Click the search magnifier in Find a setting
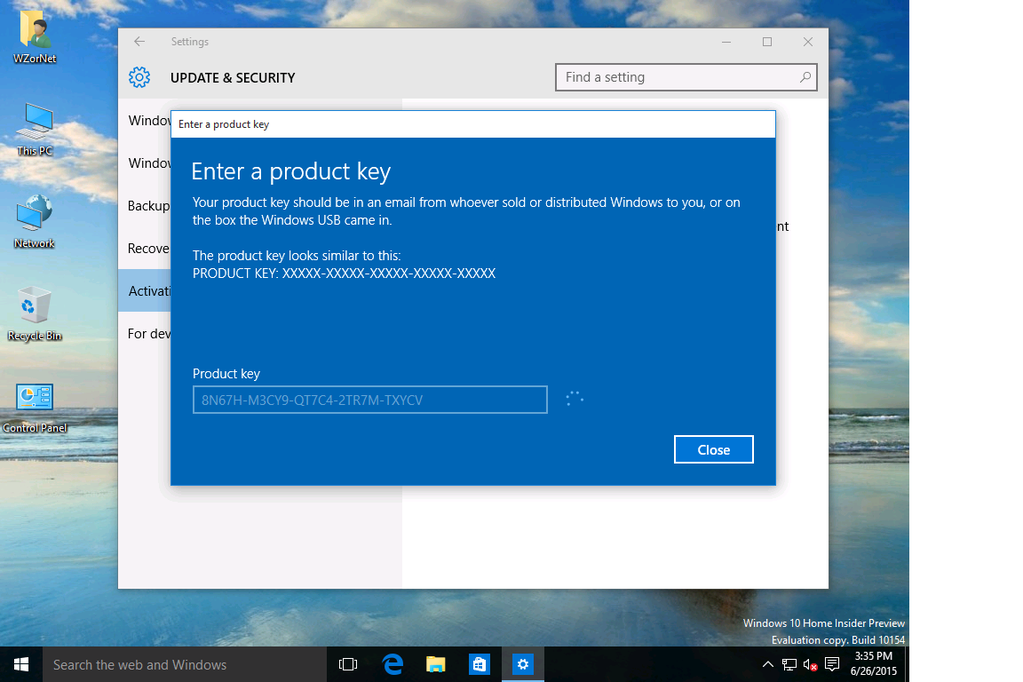Viewport: 1023px width, 682px height. [805, 77]
